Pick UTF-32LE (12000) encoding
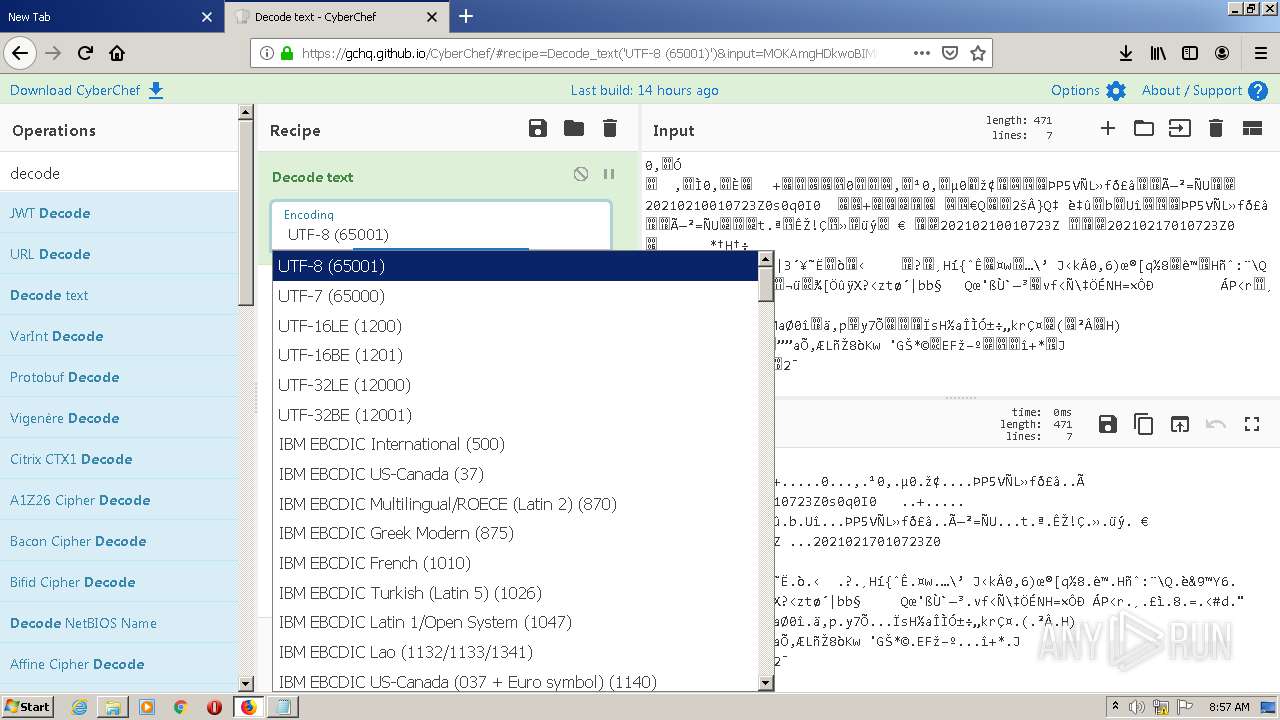Screen dimensions: 1280x720 [x=516, y=385]
